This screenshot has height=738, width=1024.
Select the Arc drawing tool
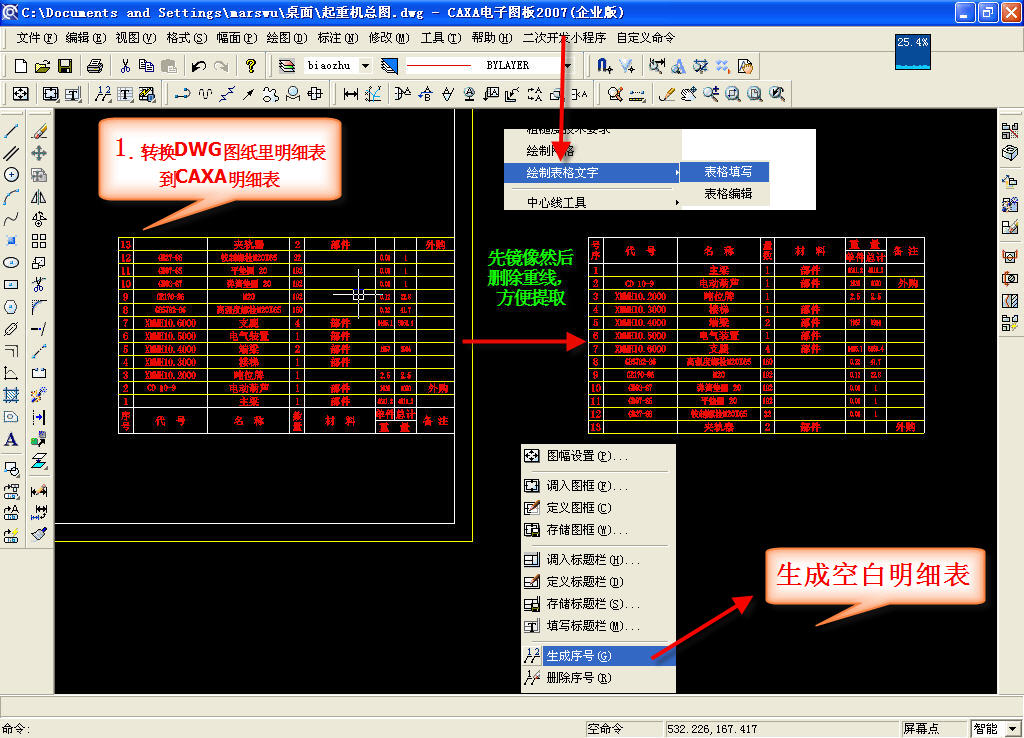click(x=11, y=197)
